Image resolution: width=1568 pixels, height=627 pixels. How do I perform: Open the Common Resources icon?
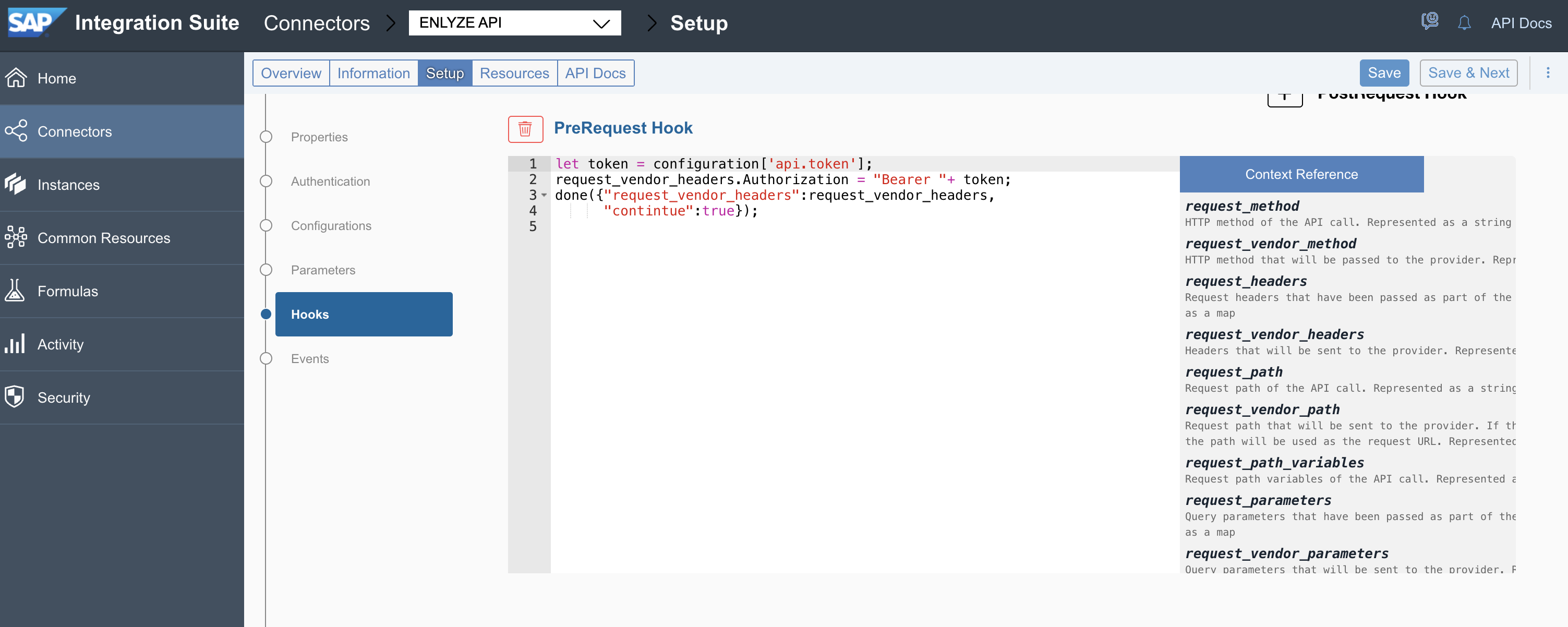[15, 237]
